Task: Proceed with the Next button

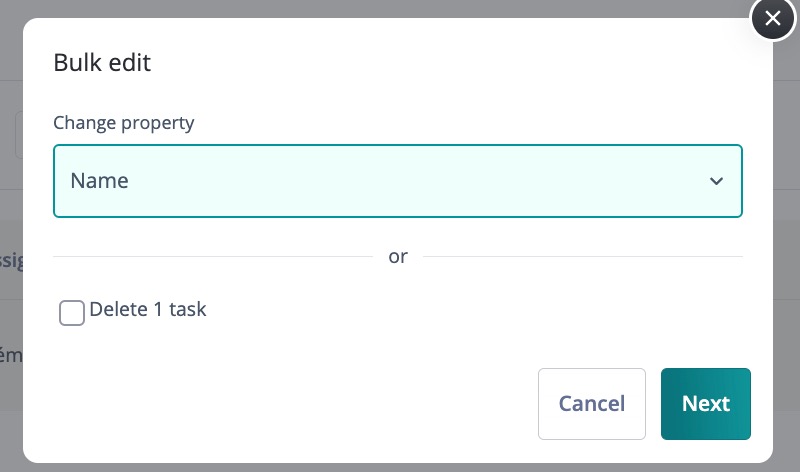Action: 705,404
